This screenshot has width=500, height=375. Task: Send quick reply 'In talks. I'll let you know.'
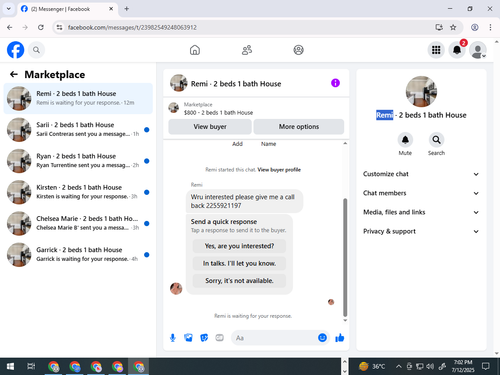click(x=239, y=263)
